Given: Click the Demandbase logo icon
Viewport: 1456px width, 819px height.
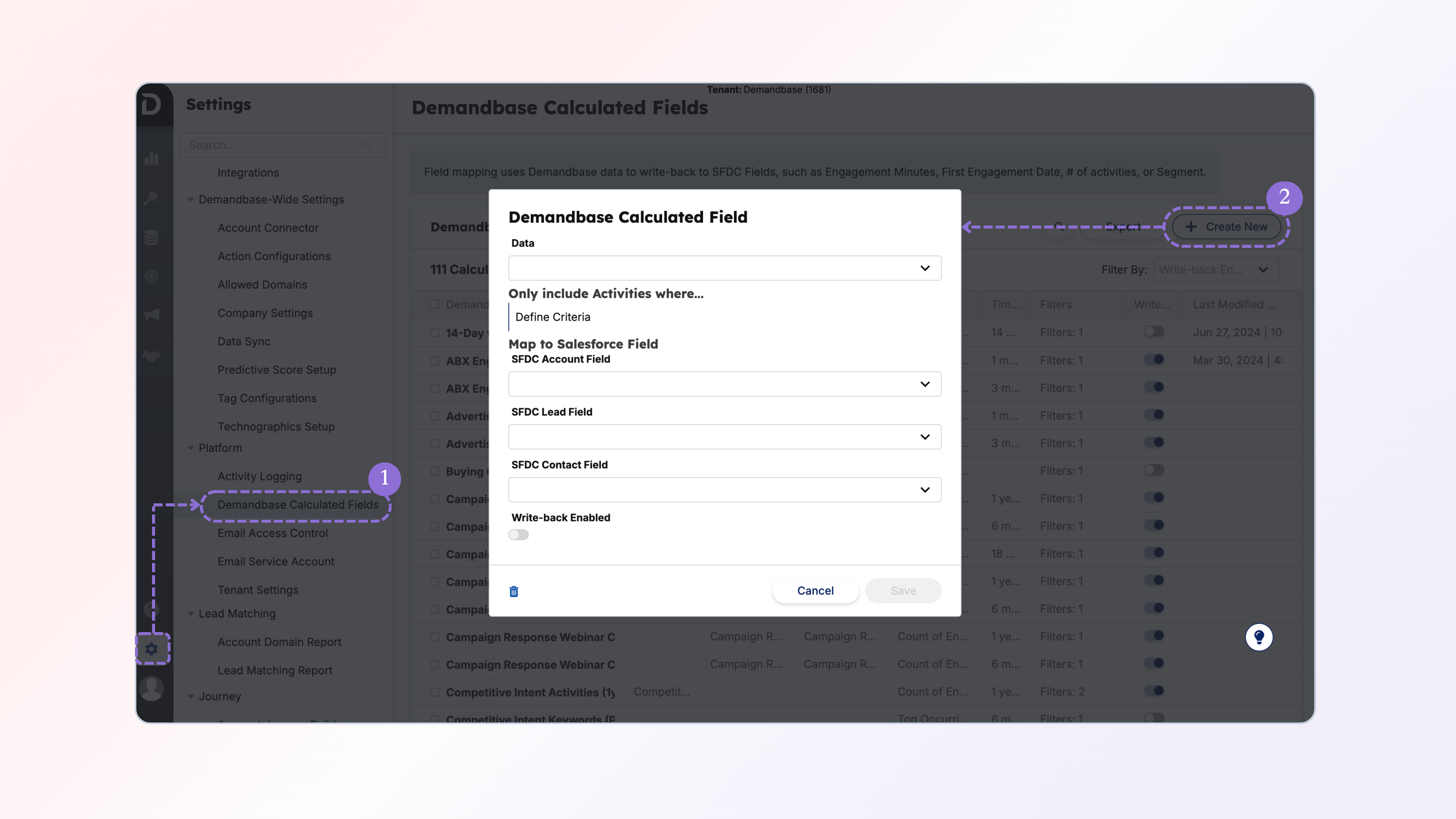Looking at the screenshot, I should [152, 105].
